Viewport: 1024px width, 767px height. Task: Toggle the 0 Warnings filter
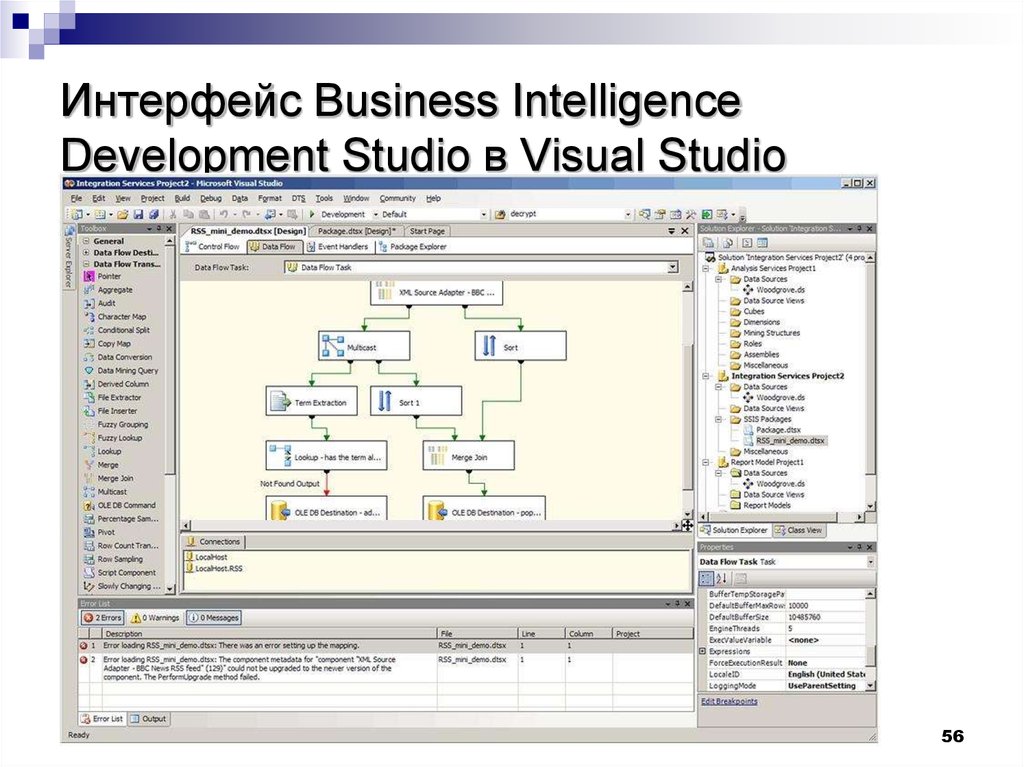click(x=154, y=618)
